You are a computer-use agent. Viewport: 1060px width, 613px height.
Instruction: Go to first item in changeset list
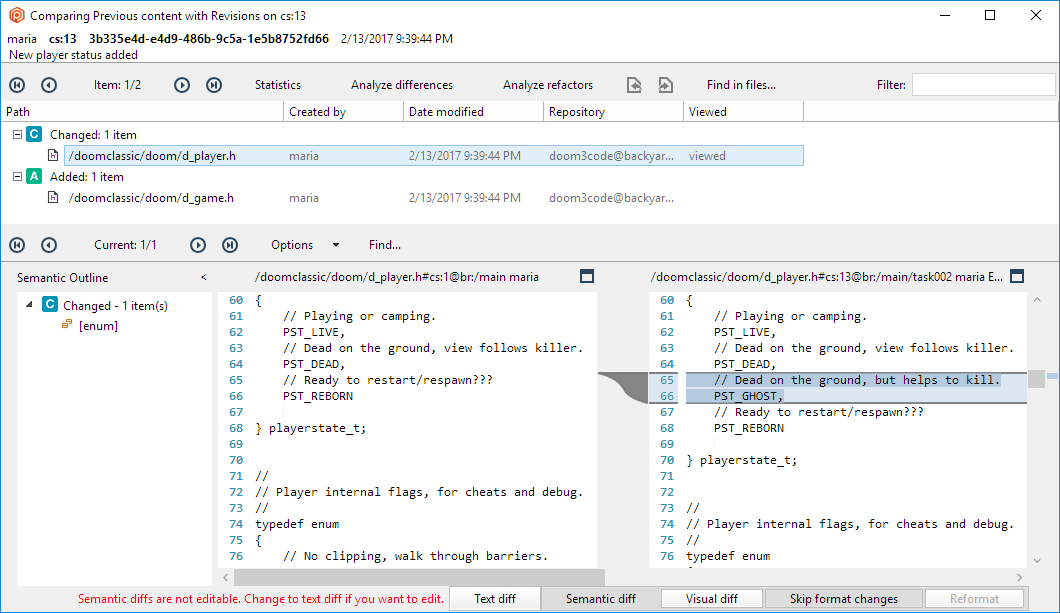18,85
